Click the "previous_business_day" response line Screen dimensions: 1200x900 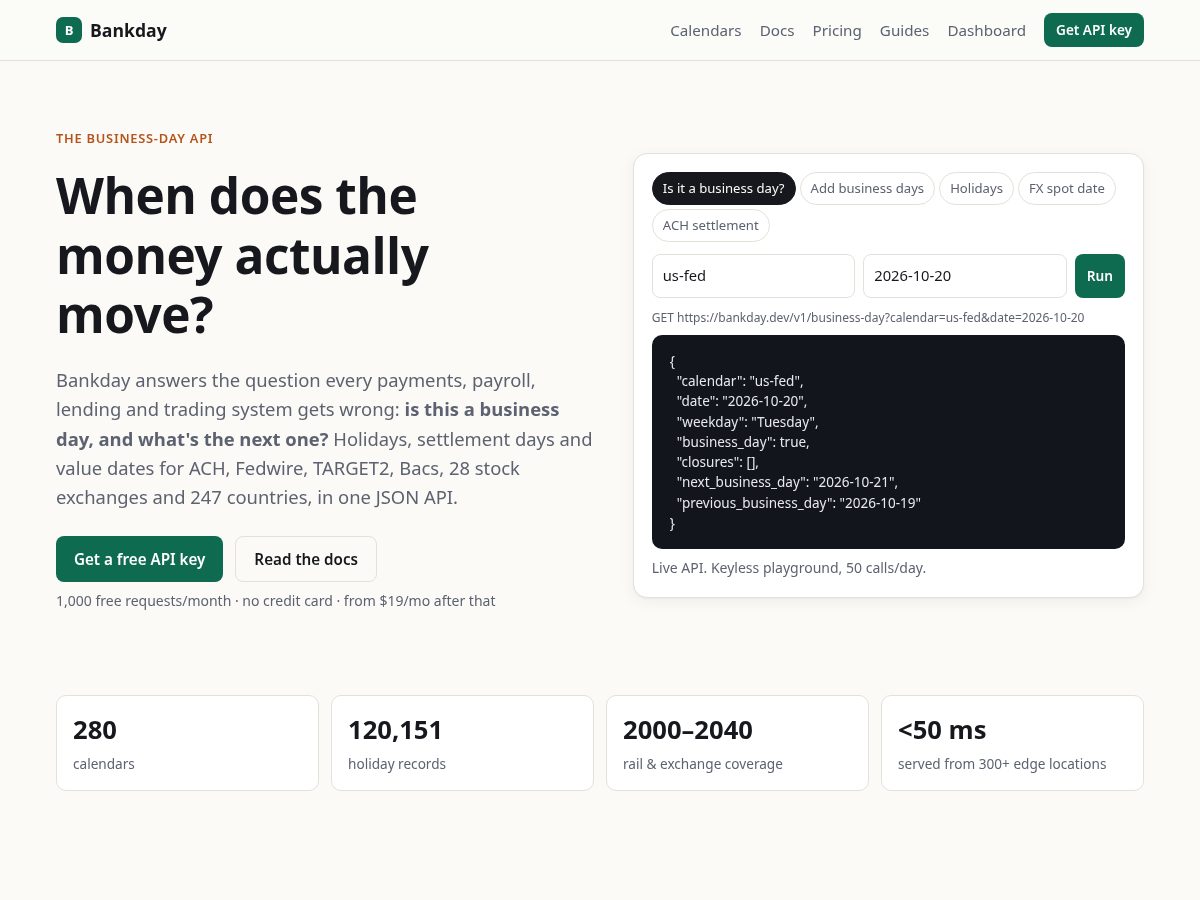pos(798,503)
